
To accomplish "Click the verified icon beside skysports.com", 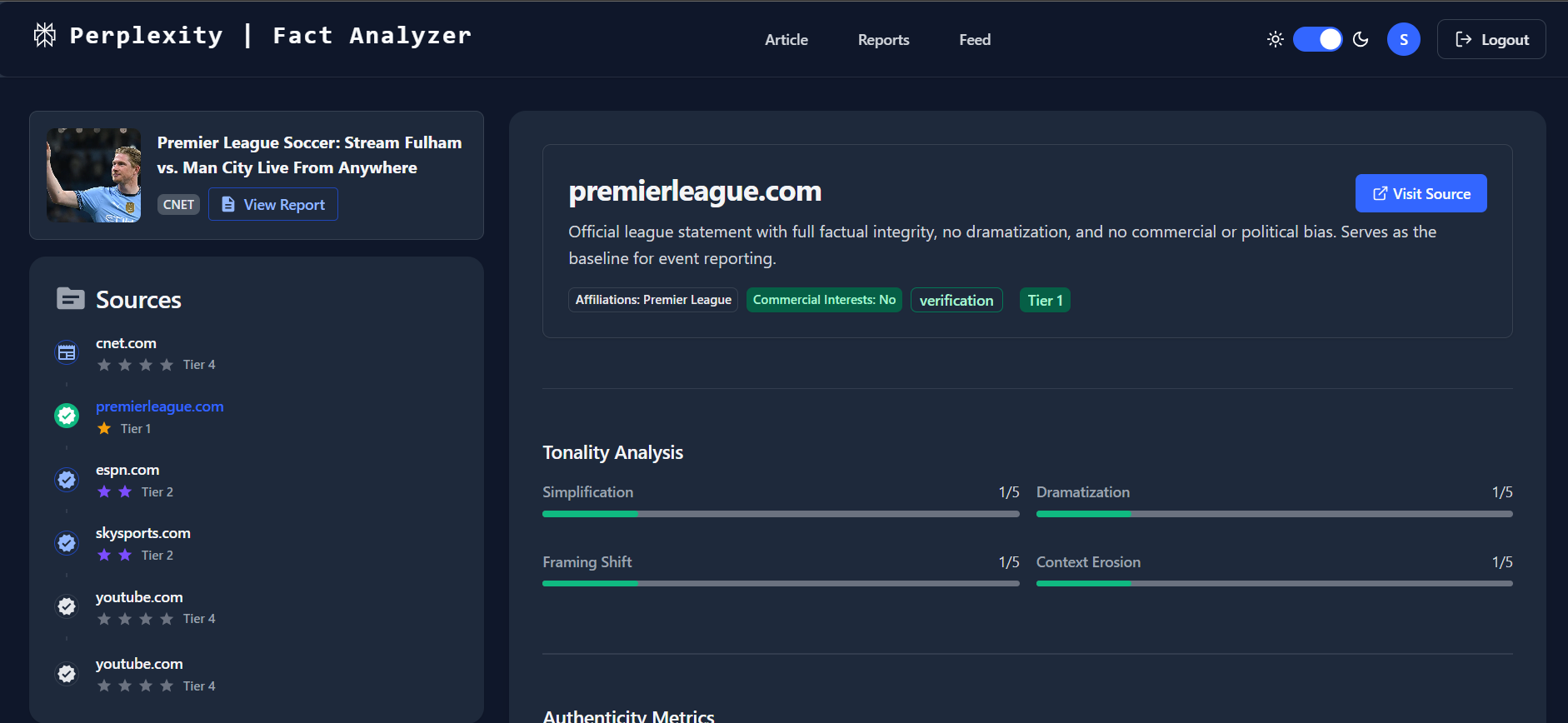I will 67,542.
